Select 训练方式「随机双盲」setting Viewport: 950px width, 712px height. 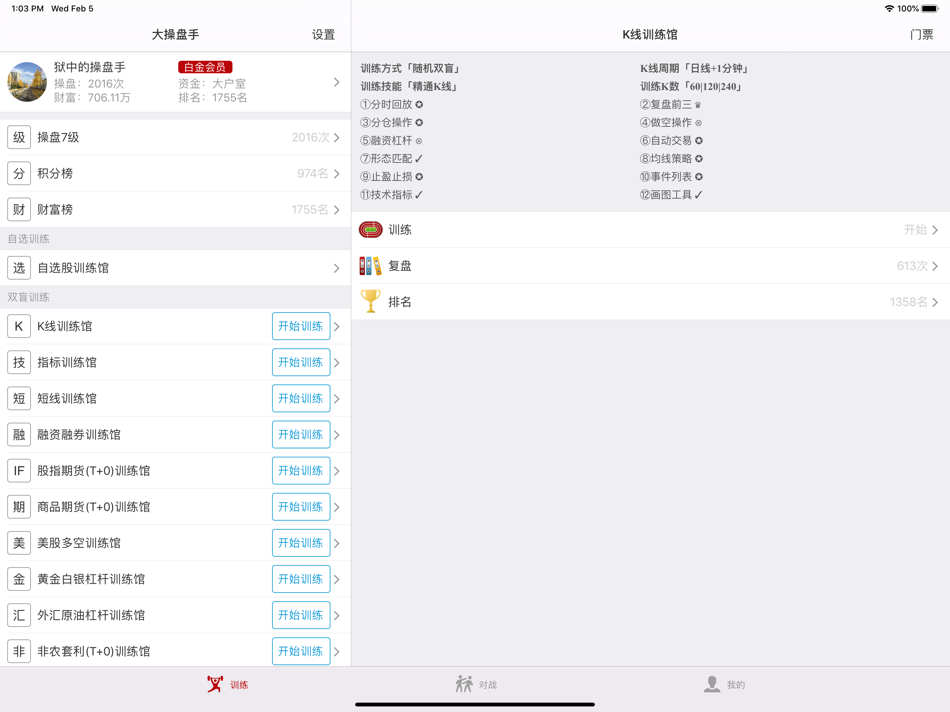tap(411, 68)
